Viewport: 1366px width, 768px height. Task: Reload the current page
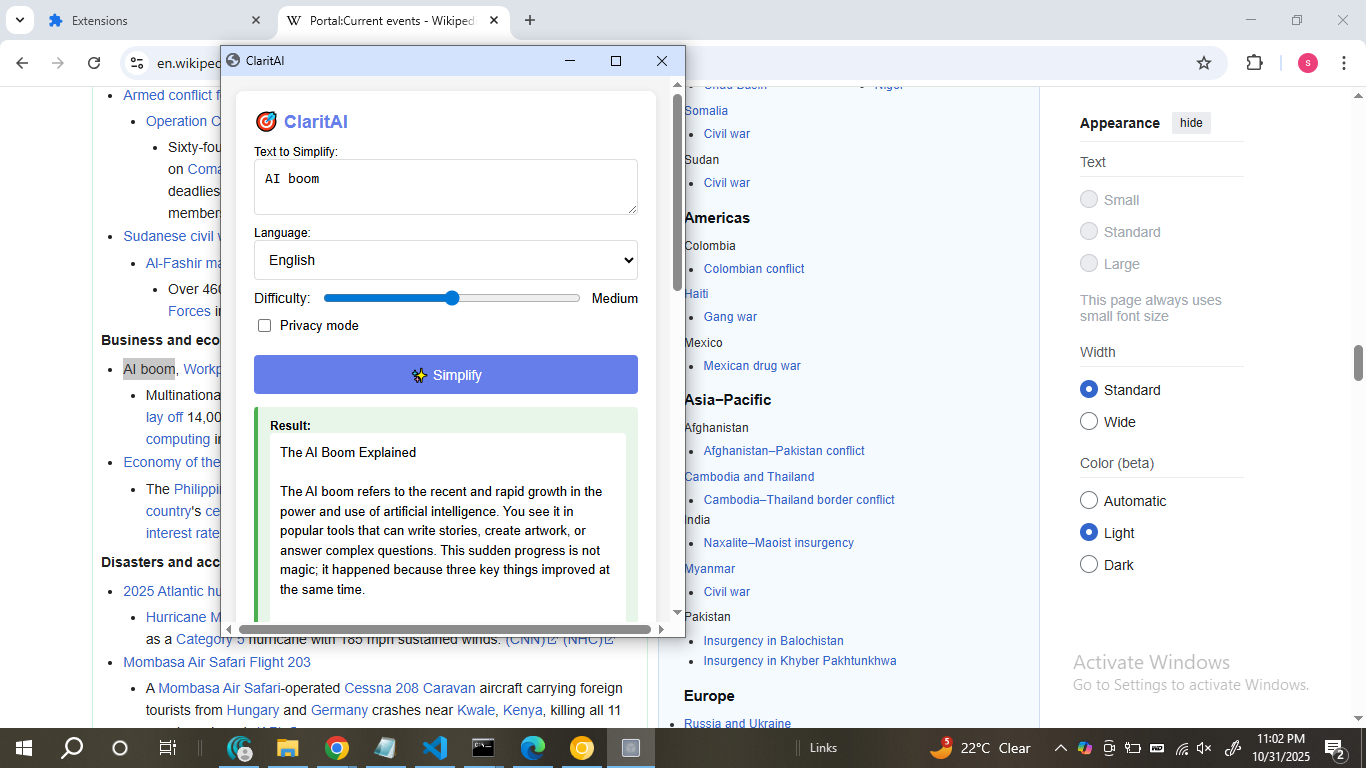94,63
